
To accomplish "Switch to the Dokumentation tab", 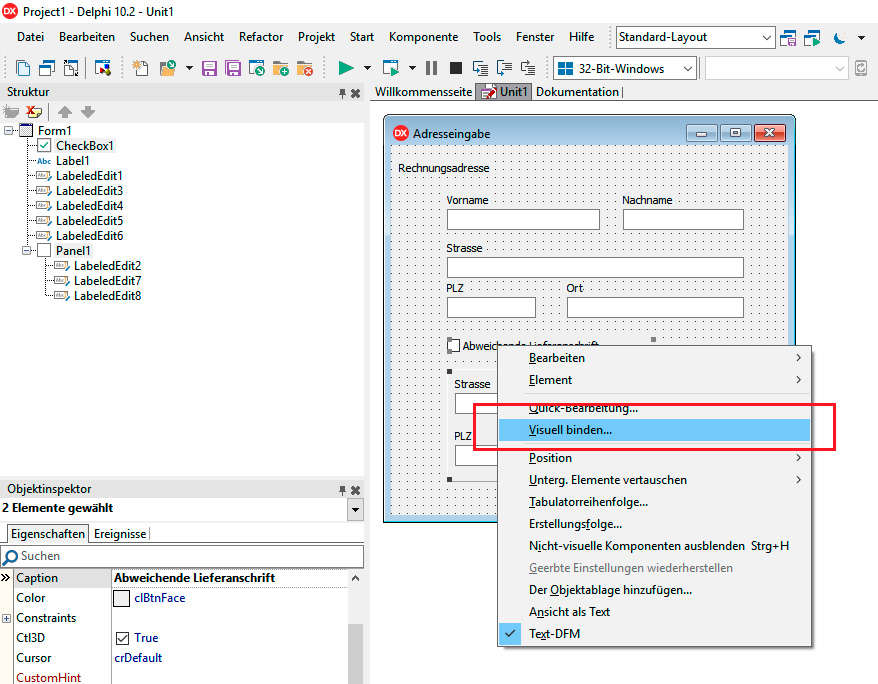I will pos(577,92).
